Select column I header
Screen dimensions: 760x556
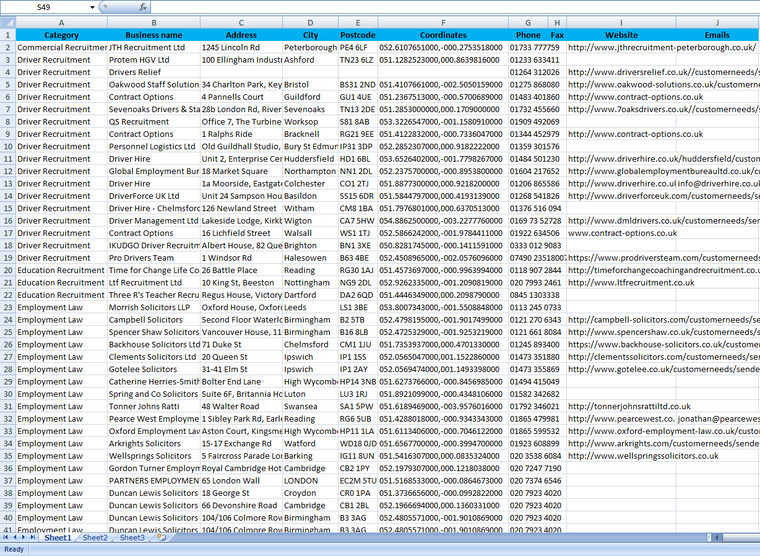[x=621, y=23]
